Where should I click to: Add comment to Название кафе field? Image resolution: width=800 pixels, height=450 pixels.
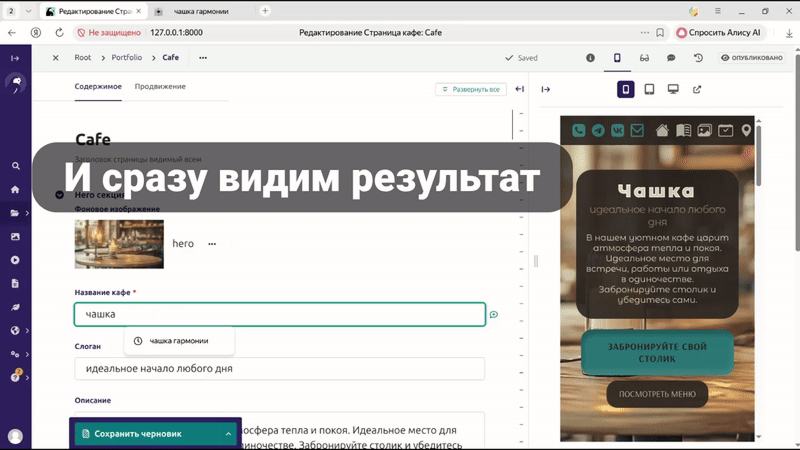click(493, 314)
